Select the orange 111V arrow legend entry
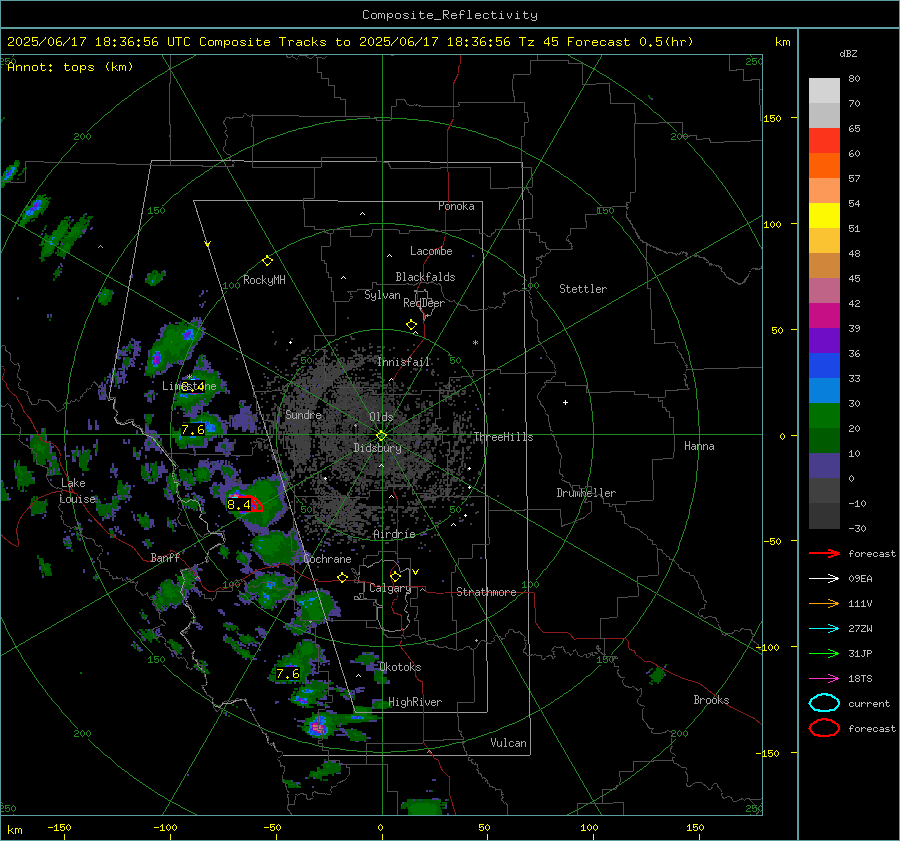Viewport: 900px width, 841px height. click(x=824, y=603)
